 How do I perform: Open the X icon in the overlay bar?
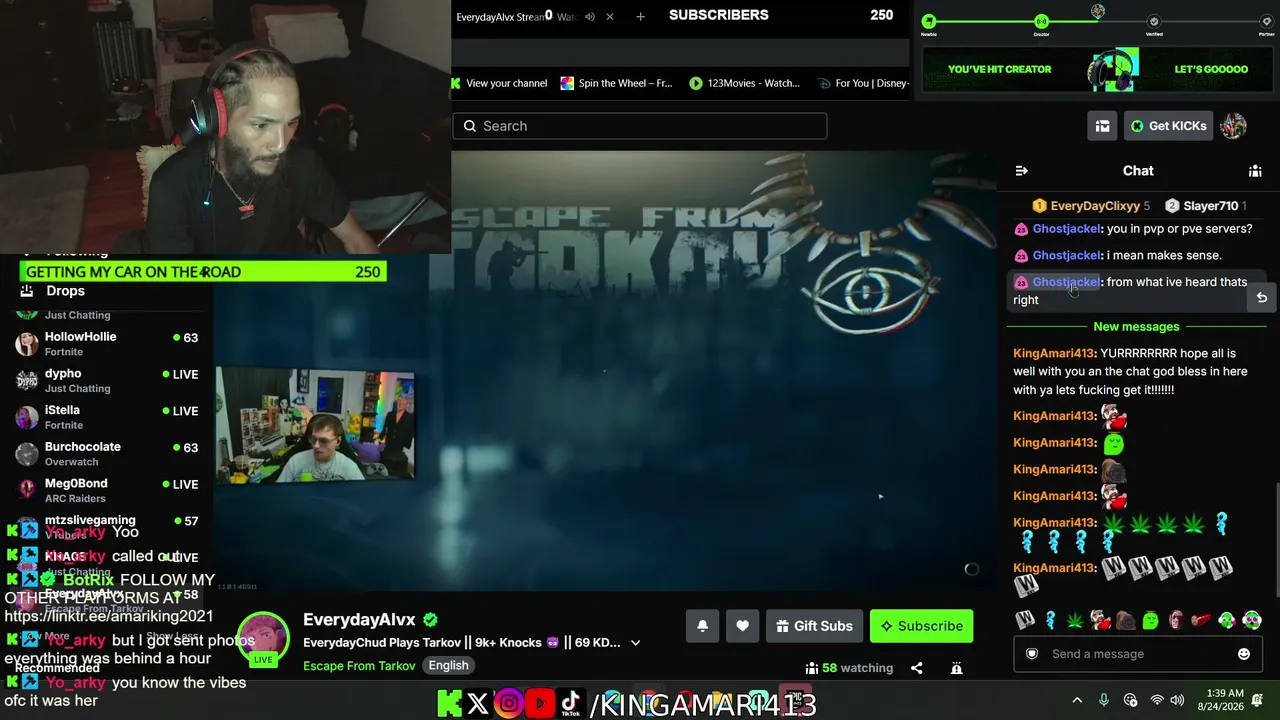point(478,704)
